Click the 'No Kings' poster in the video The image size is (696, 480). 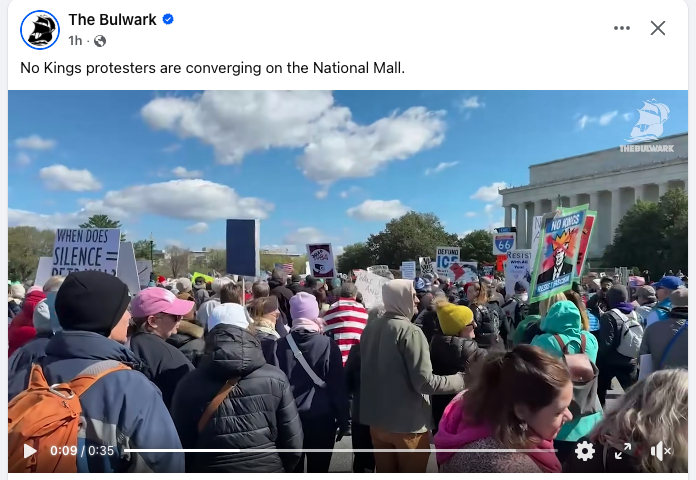tap(562, 254)
